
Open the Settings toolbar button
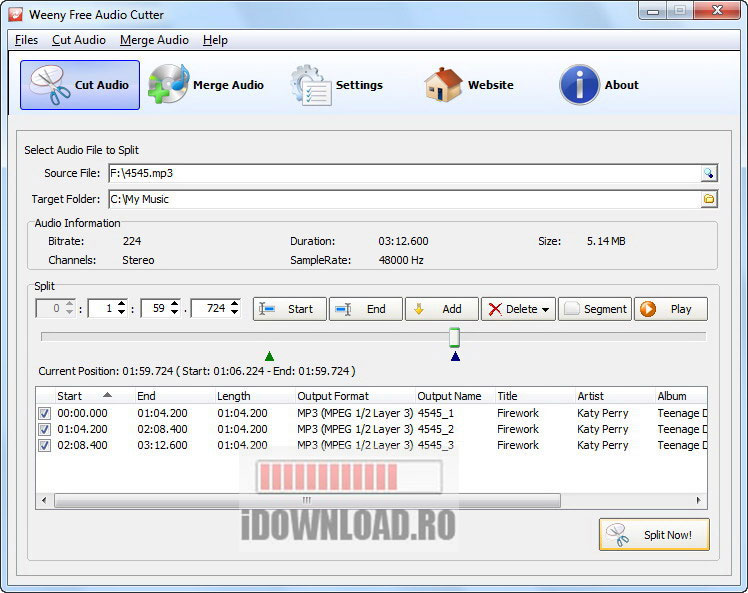point(337,85)
